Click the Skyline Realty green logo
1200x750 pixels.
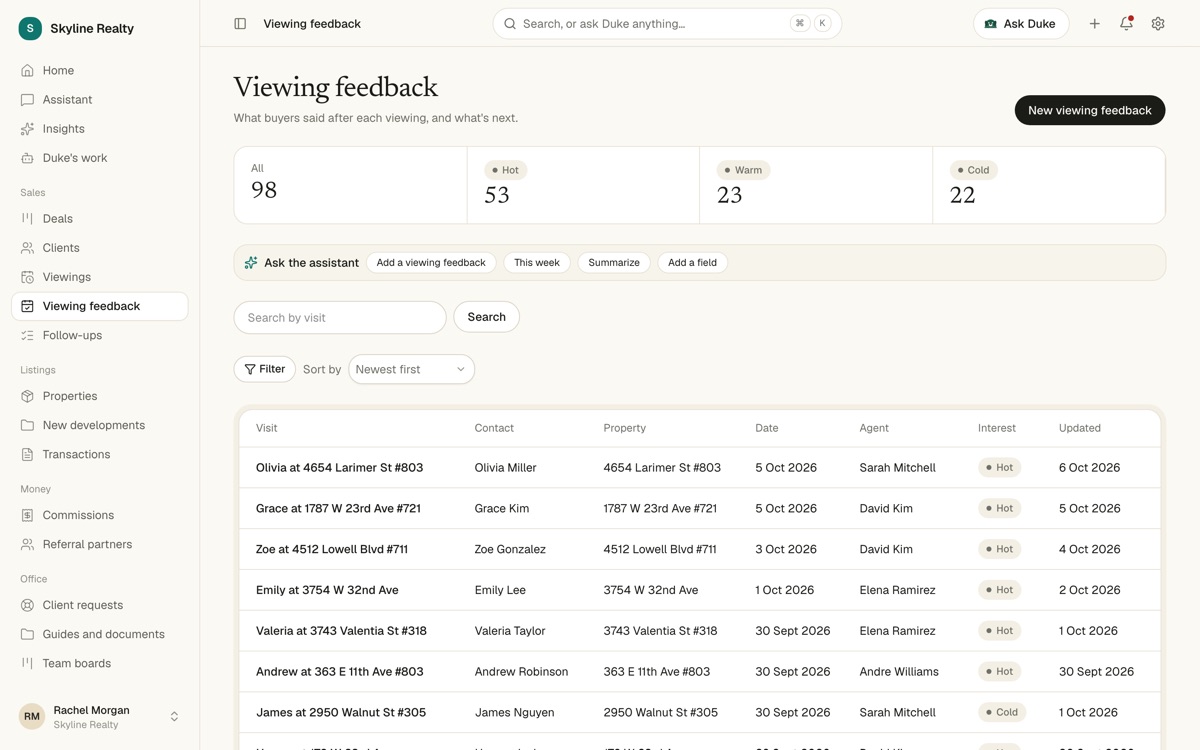[30, 28]
